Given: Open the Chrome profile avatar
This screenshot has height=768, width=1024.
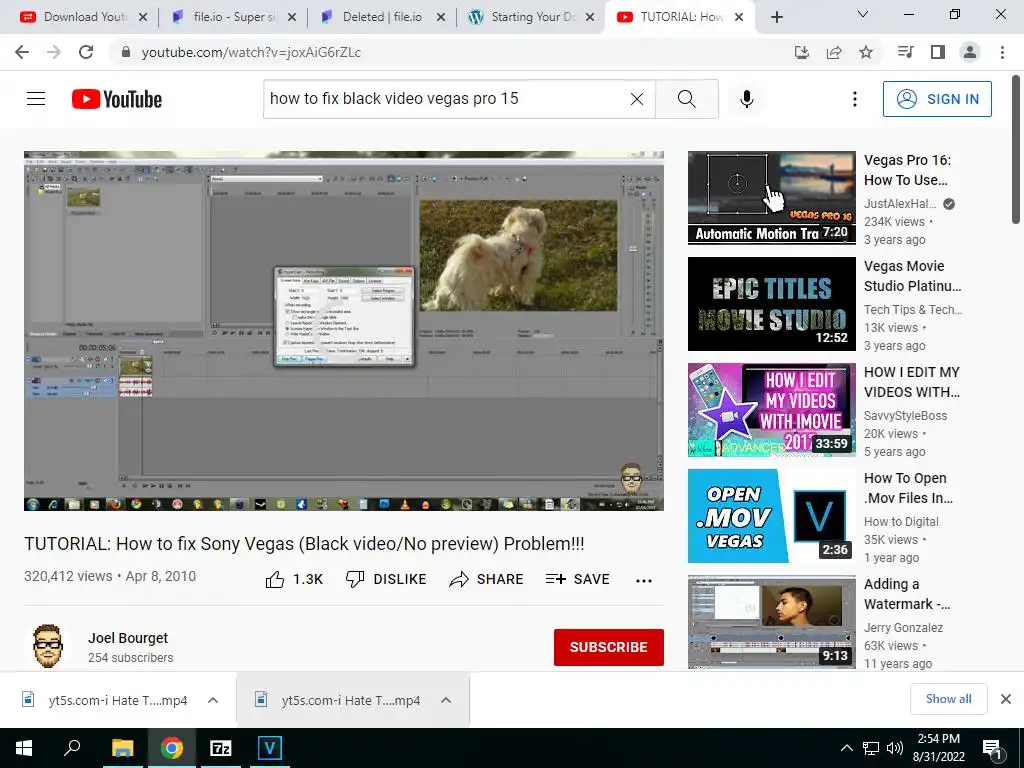Looking at the screenshot, I should point(970,52).
